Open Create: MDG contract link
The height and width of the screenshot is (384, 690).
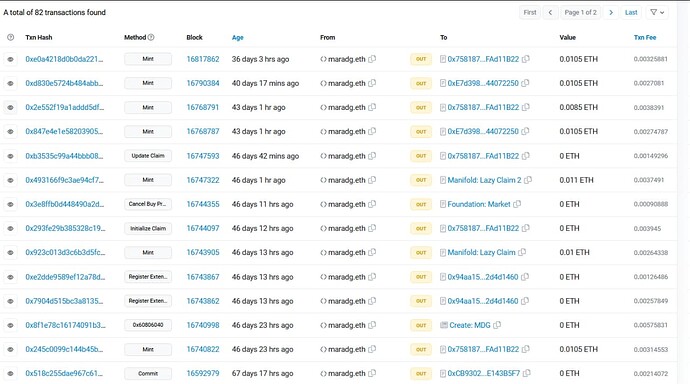click(x=470, y=325)
